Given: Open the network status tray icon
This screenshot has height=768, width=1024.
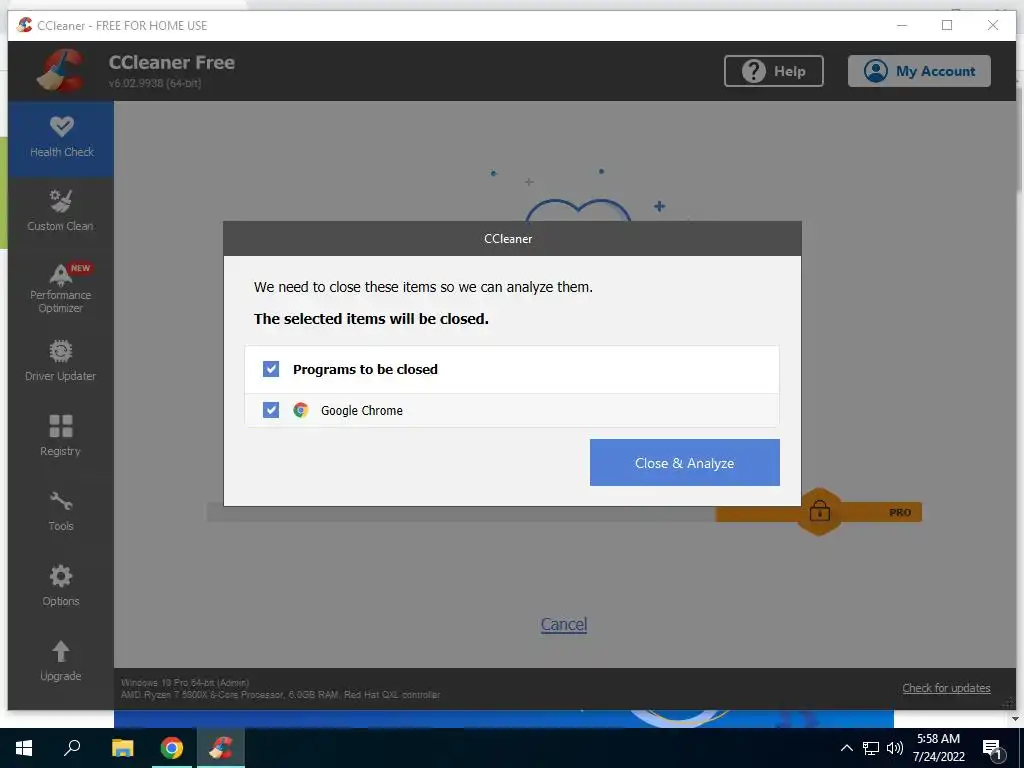Looking at the screenshot, I should click(x=871, y=748).
